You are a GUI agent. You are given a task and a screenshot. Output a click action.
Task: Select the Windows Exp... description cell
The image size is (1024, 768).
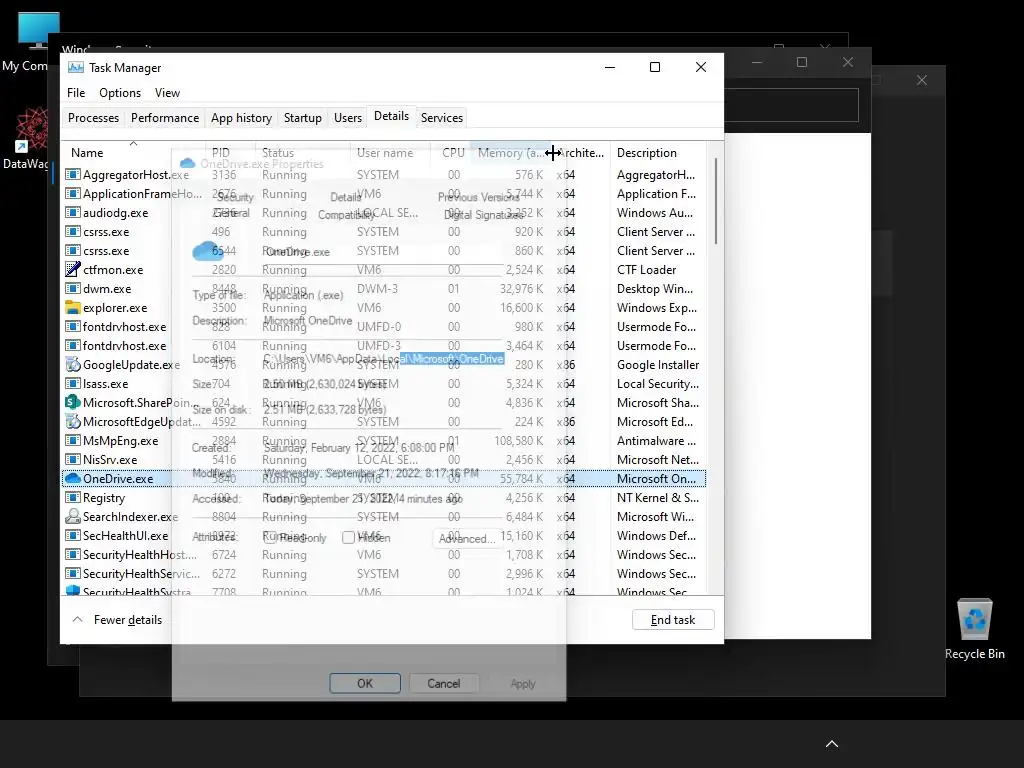[x=658, y=307]
